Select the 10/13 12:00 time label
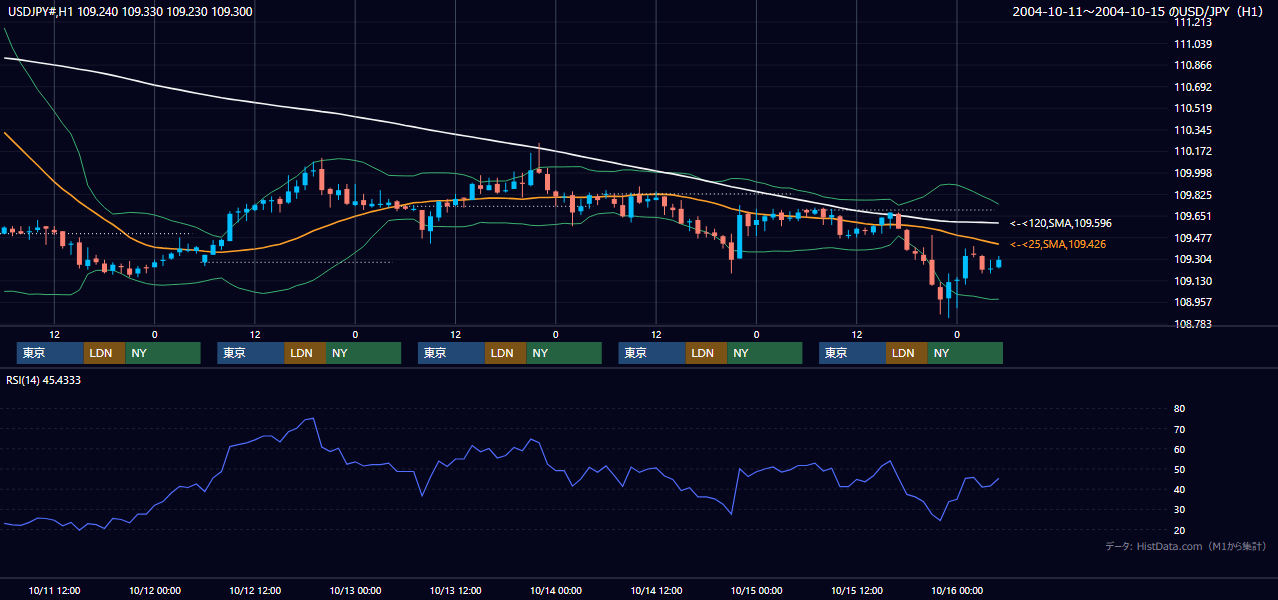Viewport: 1278px width, 600px height. point(455,590)
